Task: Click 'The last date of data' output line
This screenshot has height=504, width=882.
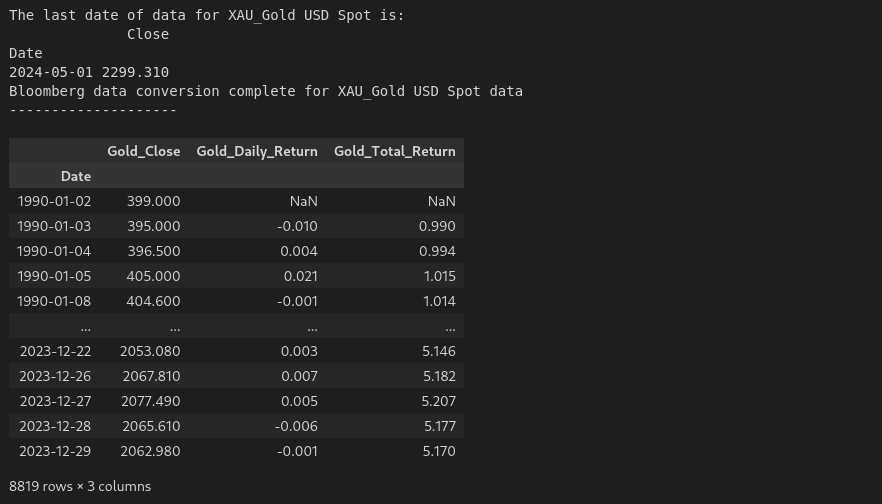Action: (x=207, y=15)
